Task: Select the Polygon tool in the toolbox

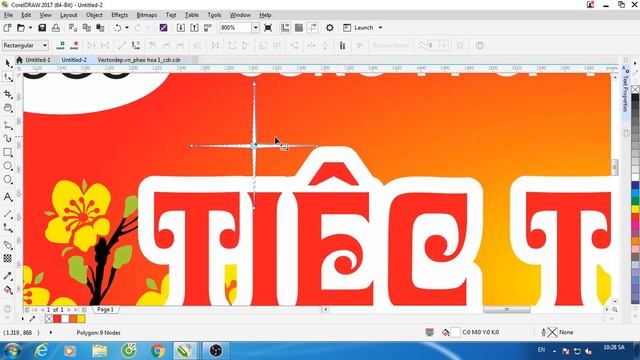Action: 8,180
